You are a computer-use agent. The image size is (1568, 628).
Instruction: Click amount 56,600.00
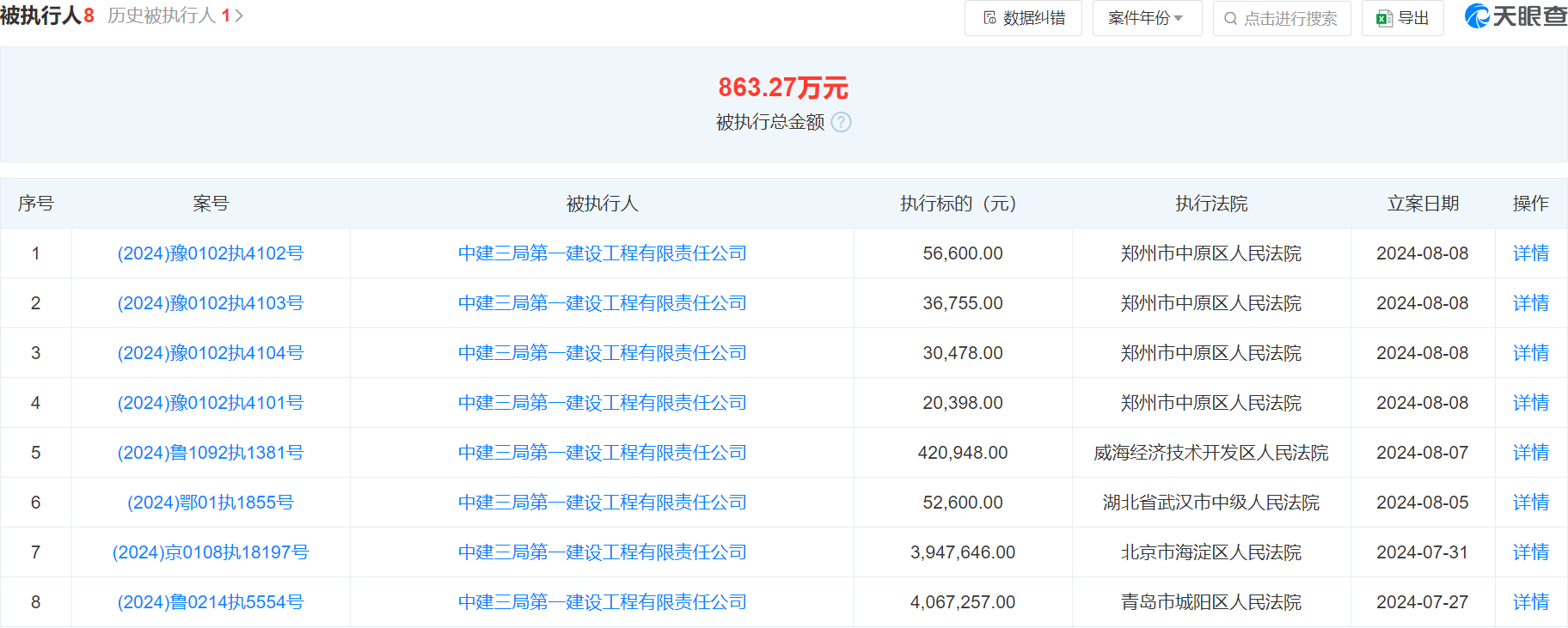963,253
